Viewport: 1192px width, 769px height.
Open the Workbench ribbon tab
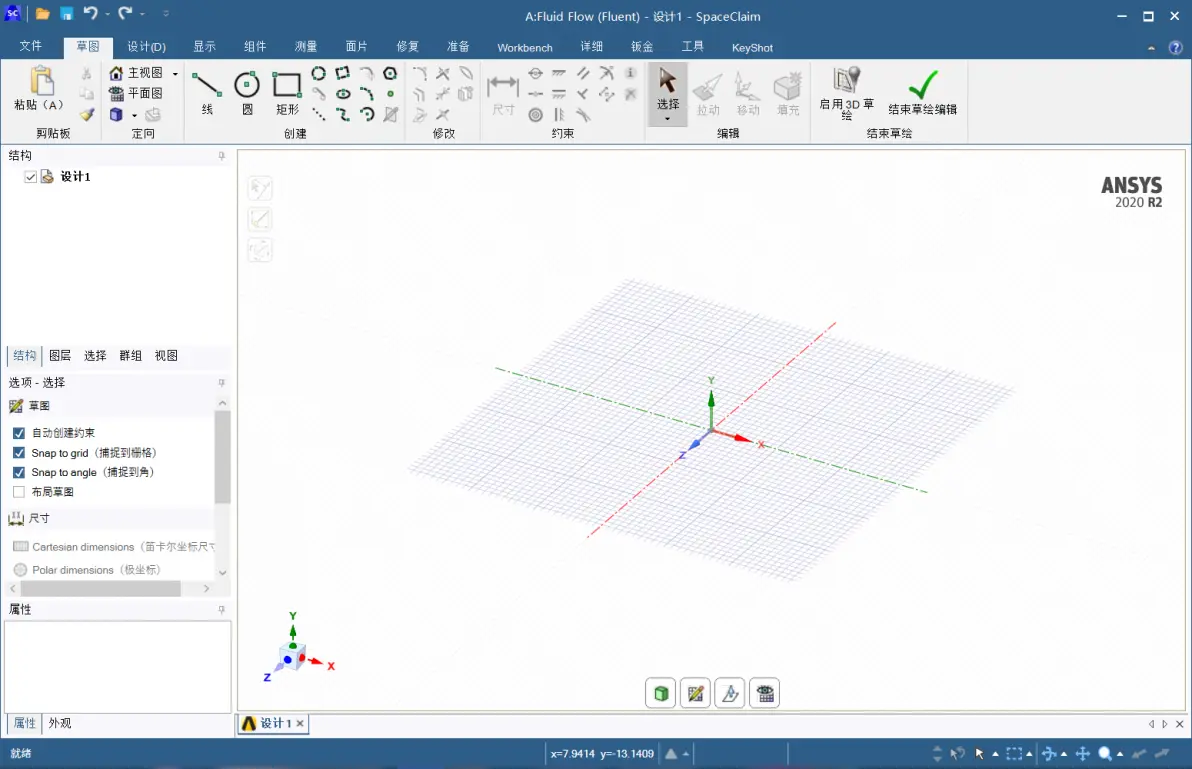point(525,48)
